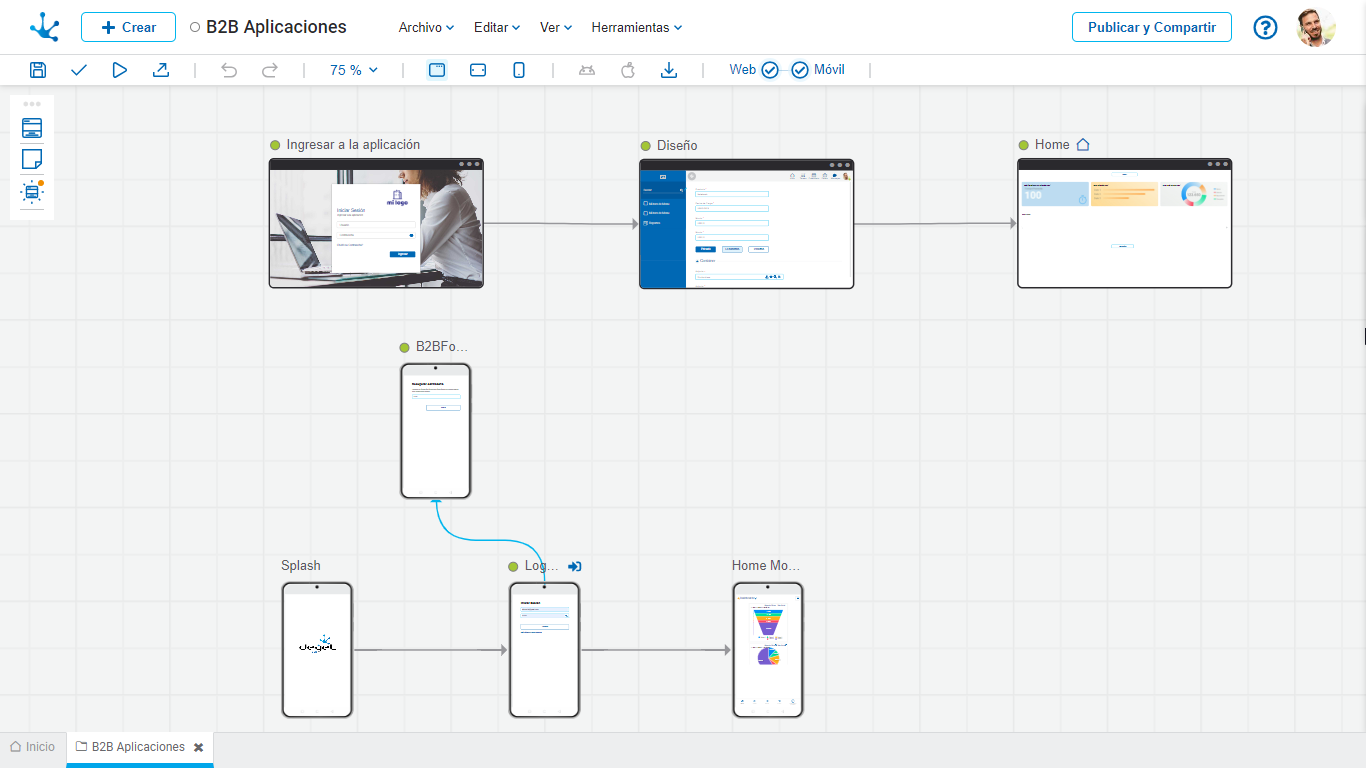1366x768 pixels.
Task: Select the tablet view icon
Action: pyautogui.click(x=478, y=70)
